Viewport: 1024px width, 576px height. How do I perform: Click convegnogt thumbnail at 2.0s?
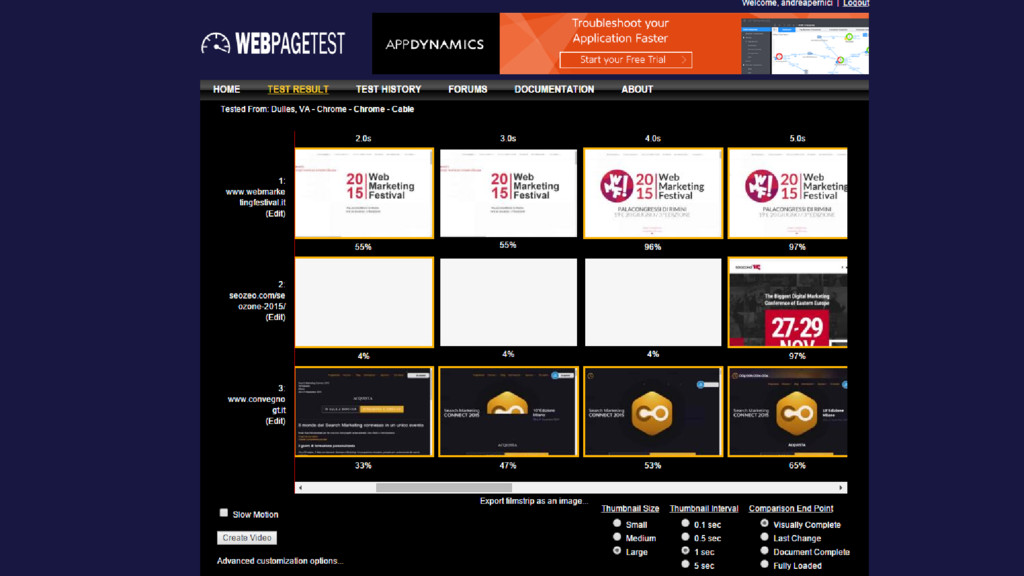pyautogui.click(x=364, y=411)
